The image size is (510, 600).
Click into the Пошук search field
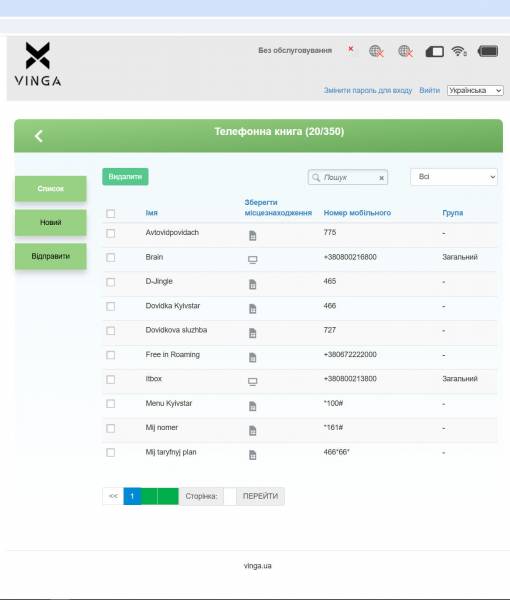tap(348, 178)
